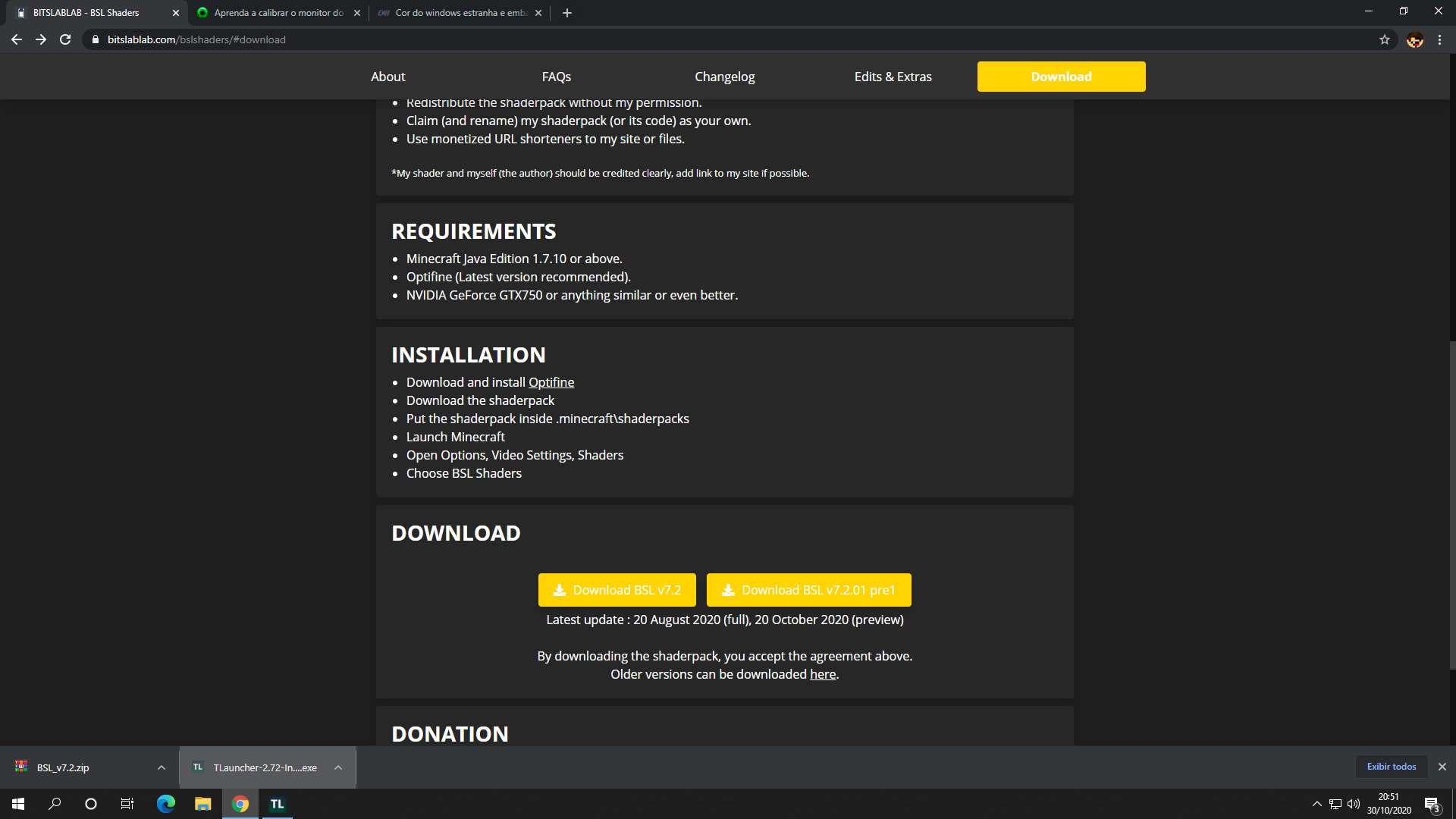Expand options for BSL_v7.2.zip download
Viewport: 1456px width, 819px height.
162,767
